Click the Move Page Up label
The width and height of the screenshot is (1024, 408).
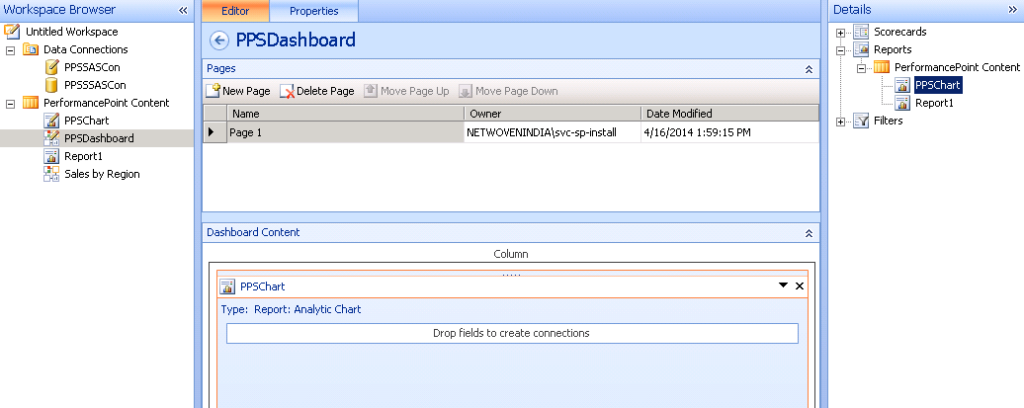point(415,91)
